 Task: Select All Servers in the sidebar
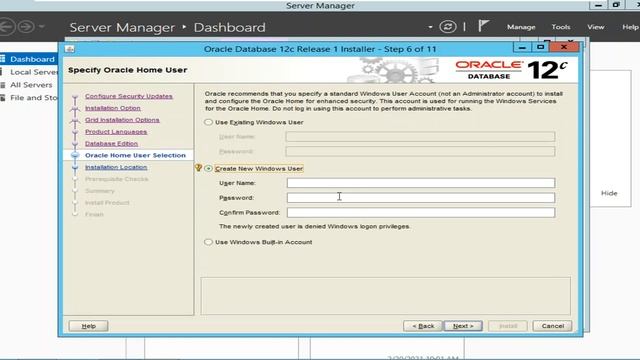[31, 85]
